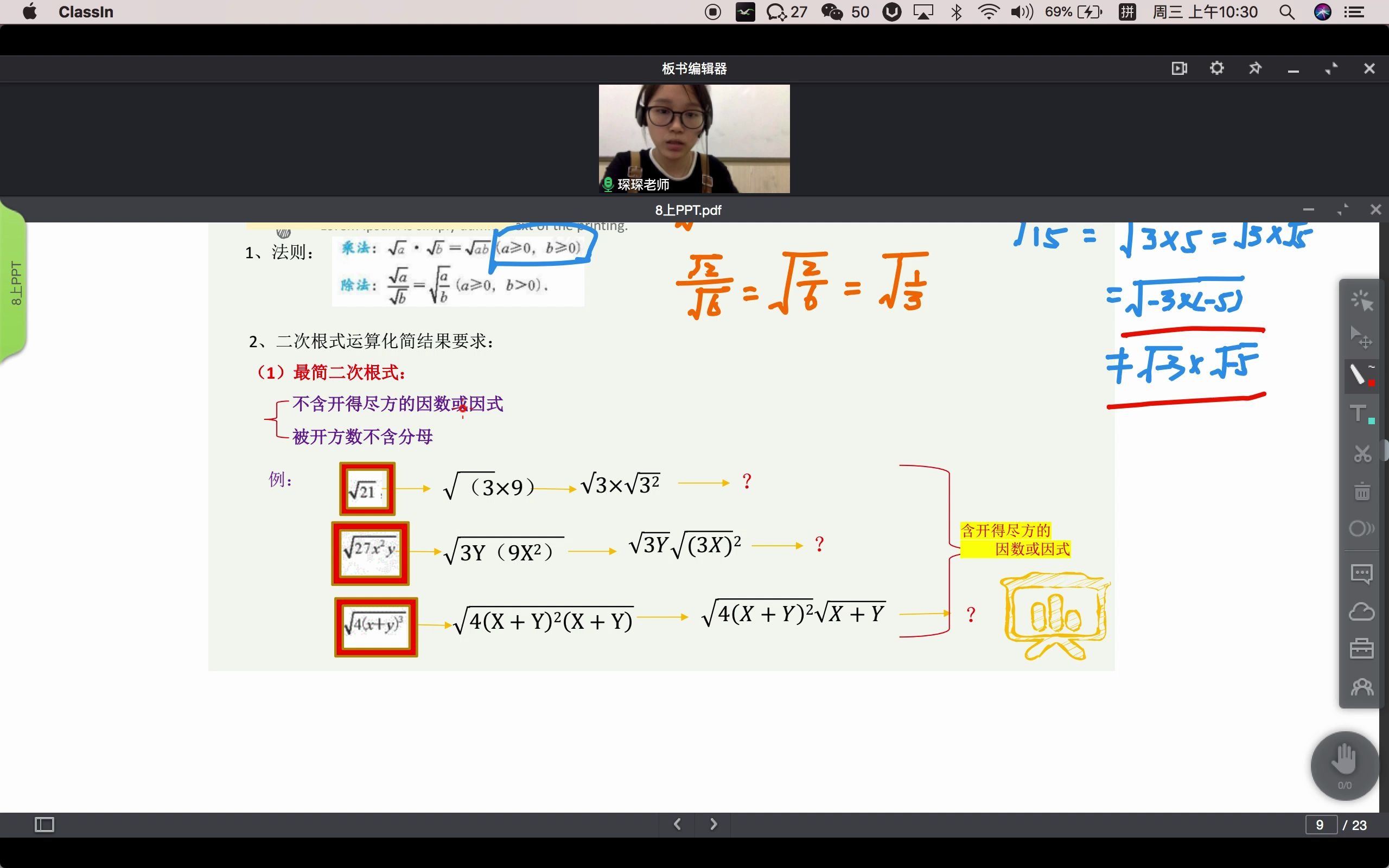Screen dimensions: 1389x868
Task: Toggle pin for blackboard editor window
Action: [1254, 68]
